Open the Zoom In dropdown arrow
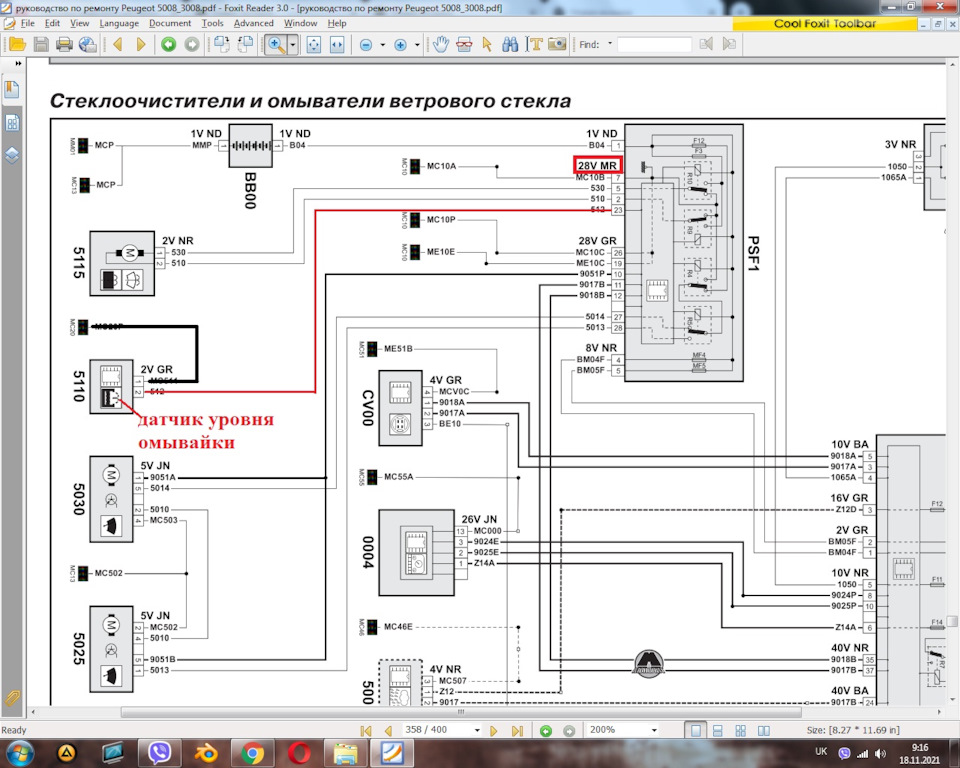This screenshot has height=768, width=960. click(x=417, y=45)
